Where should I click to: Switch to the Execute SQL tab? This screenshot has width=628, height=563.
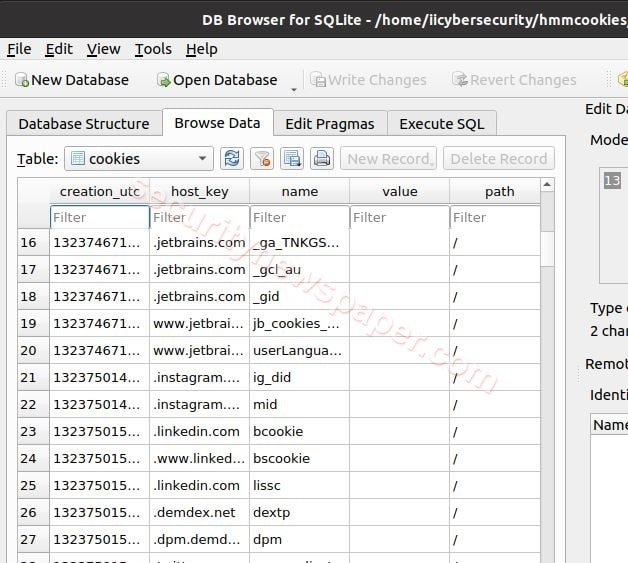tap(442, 124)
